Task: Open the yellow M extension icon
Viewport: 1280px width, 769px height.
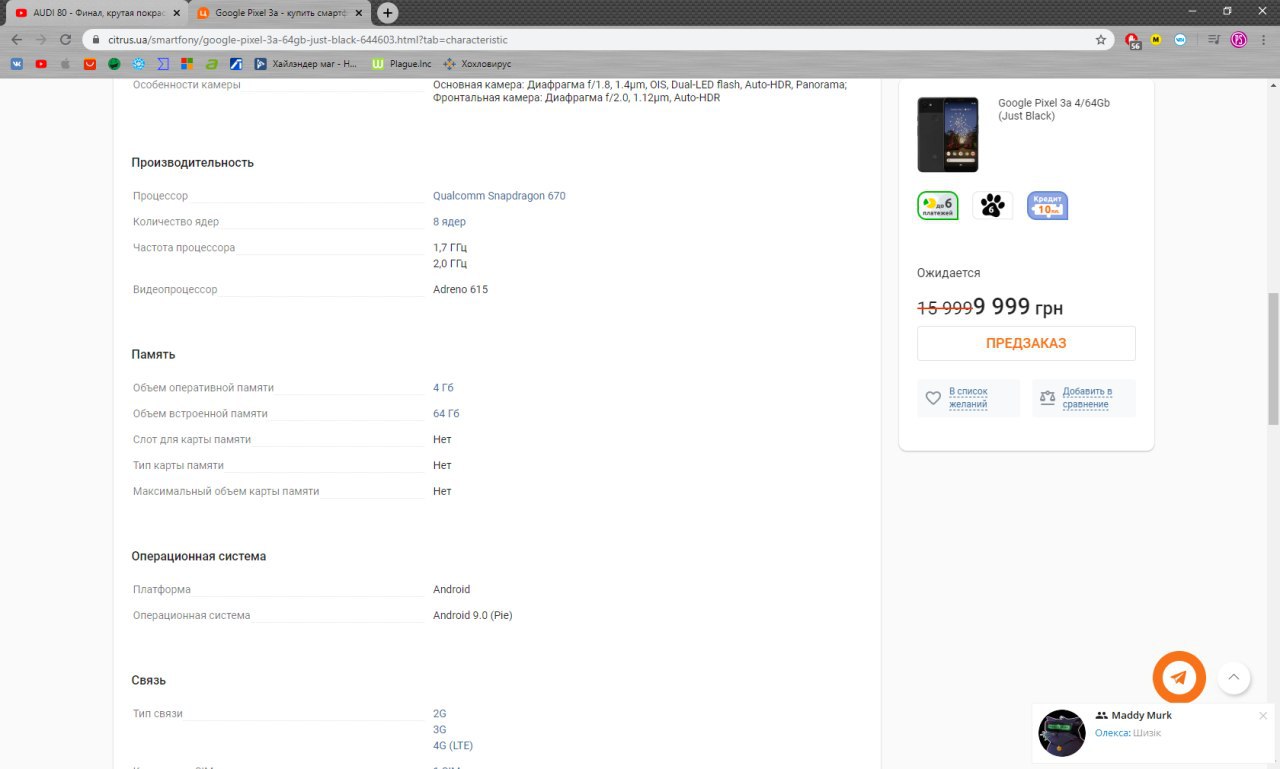Action: coord(1156,40)
